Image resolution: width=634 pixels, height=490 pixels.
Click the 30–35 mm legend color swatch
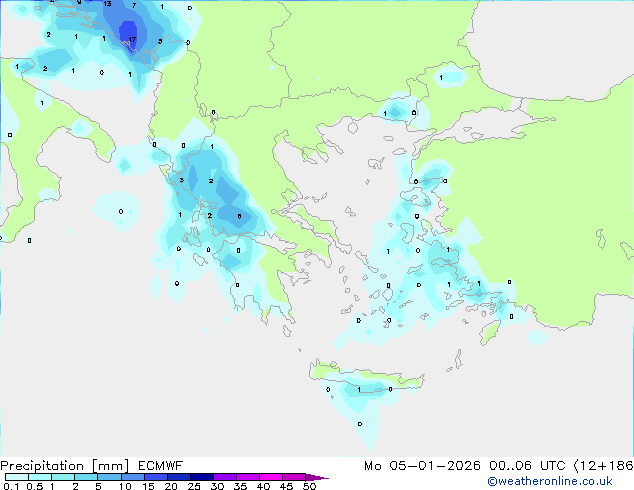coord(225,477)
